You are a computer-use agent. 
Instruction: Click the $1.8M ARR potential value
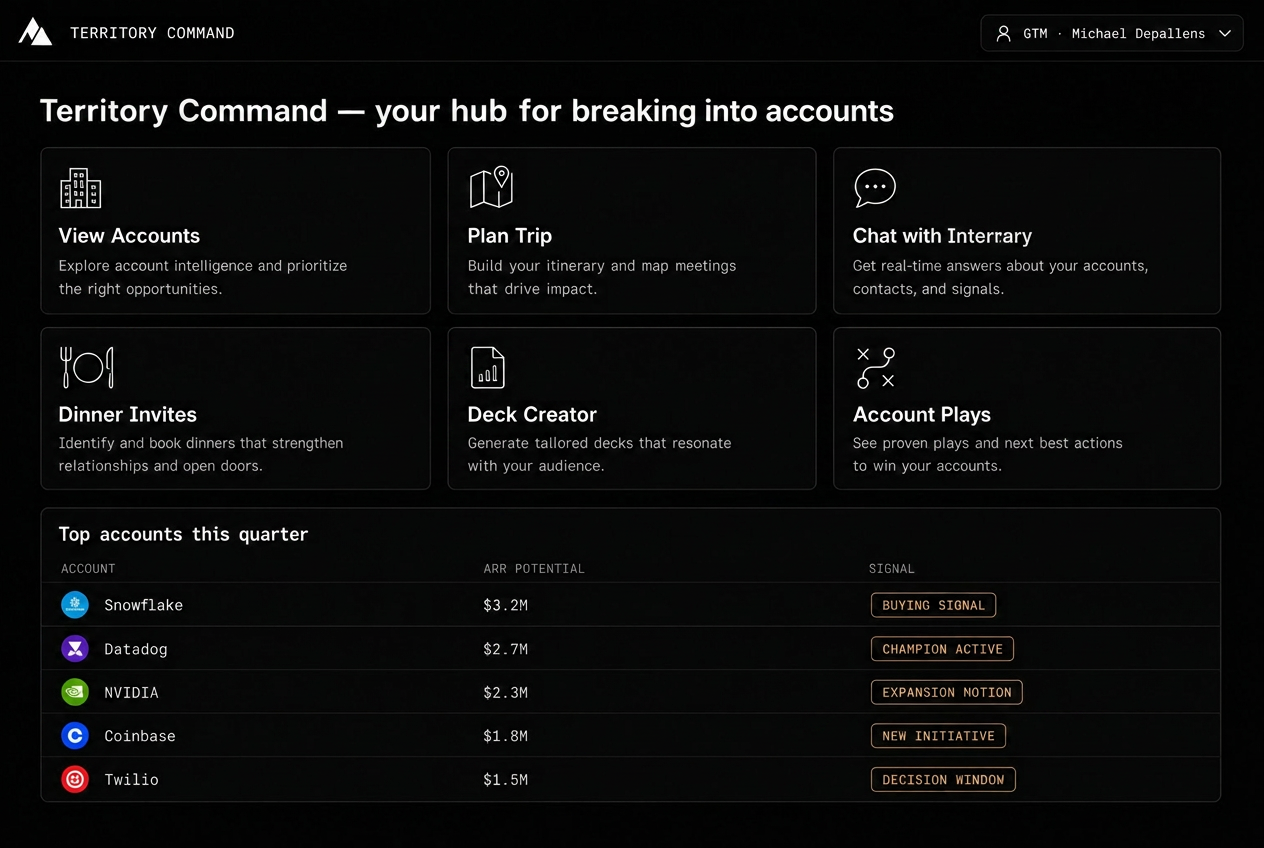pyautogui.click(x=505, y=736)
